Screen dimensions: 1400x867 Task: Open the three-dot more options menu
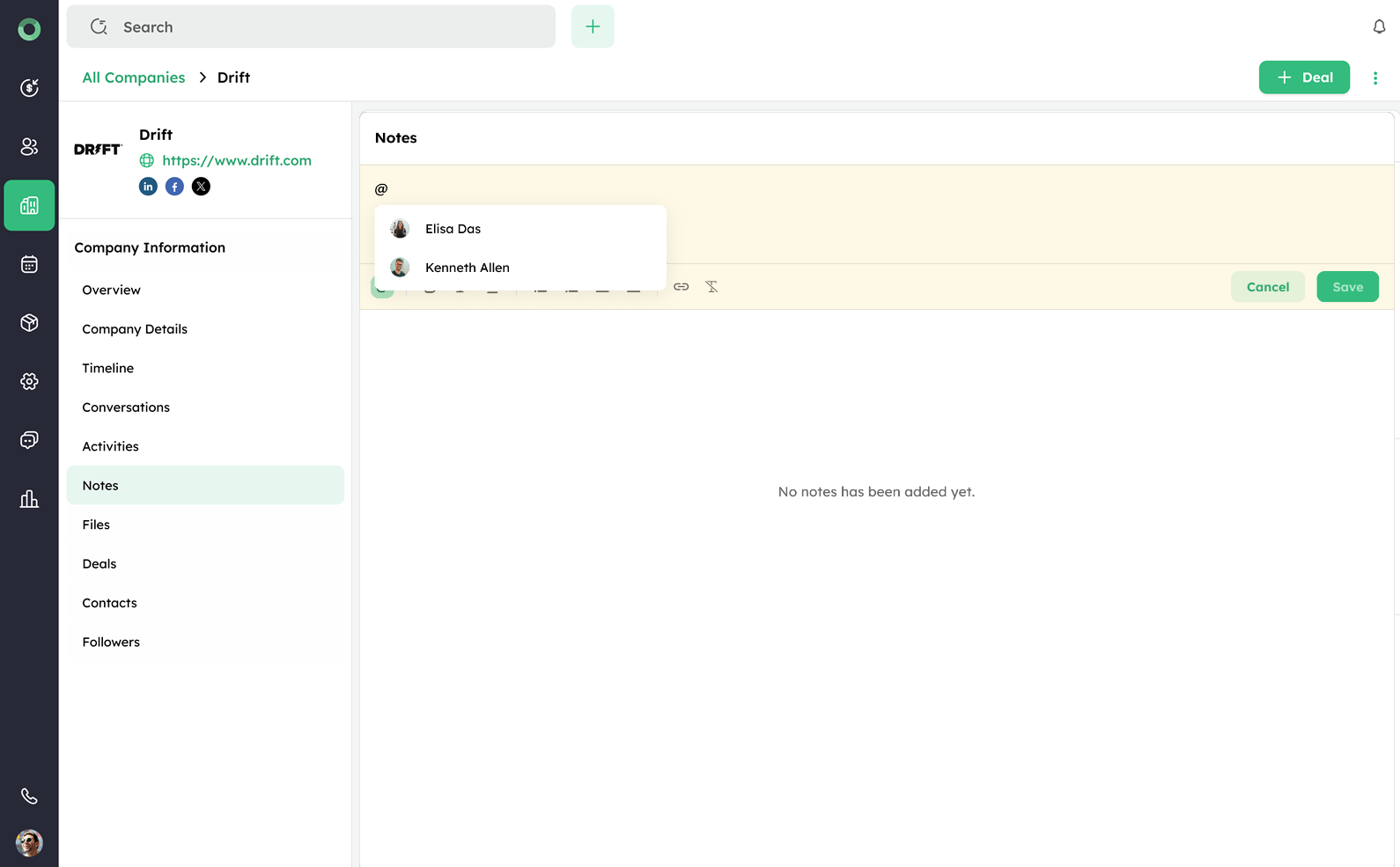(1374, 78)
